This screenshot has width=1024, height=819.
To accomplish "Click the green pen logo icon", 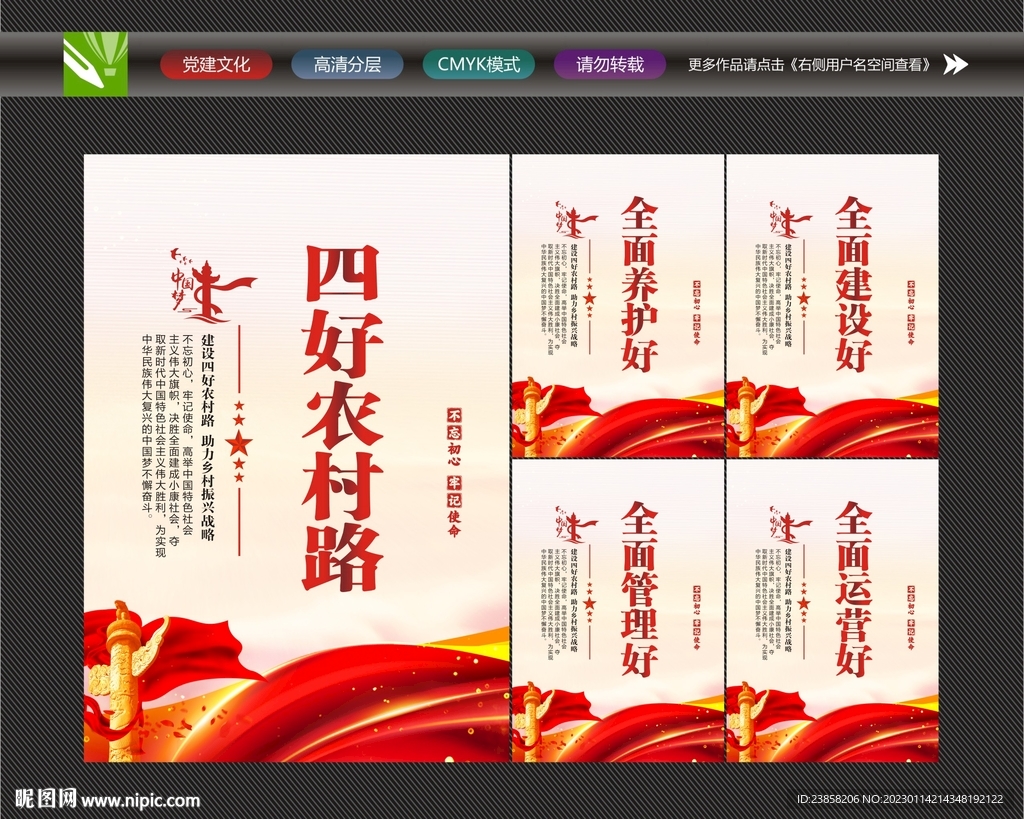I will (95, 64).
